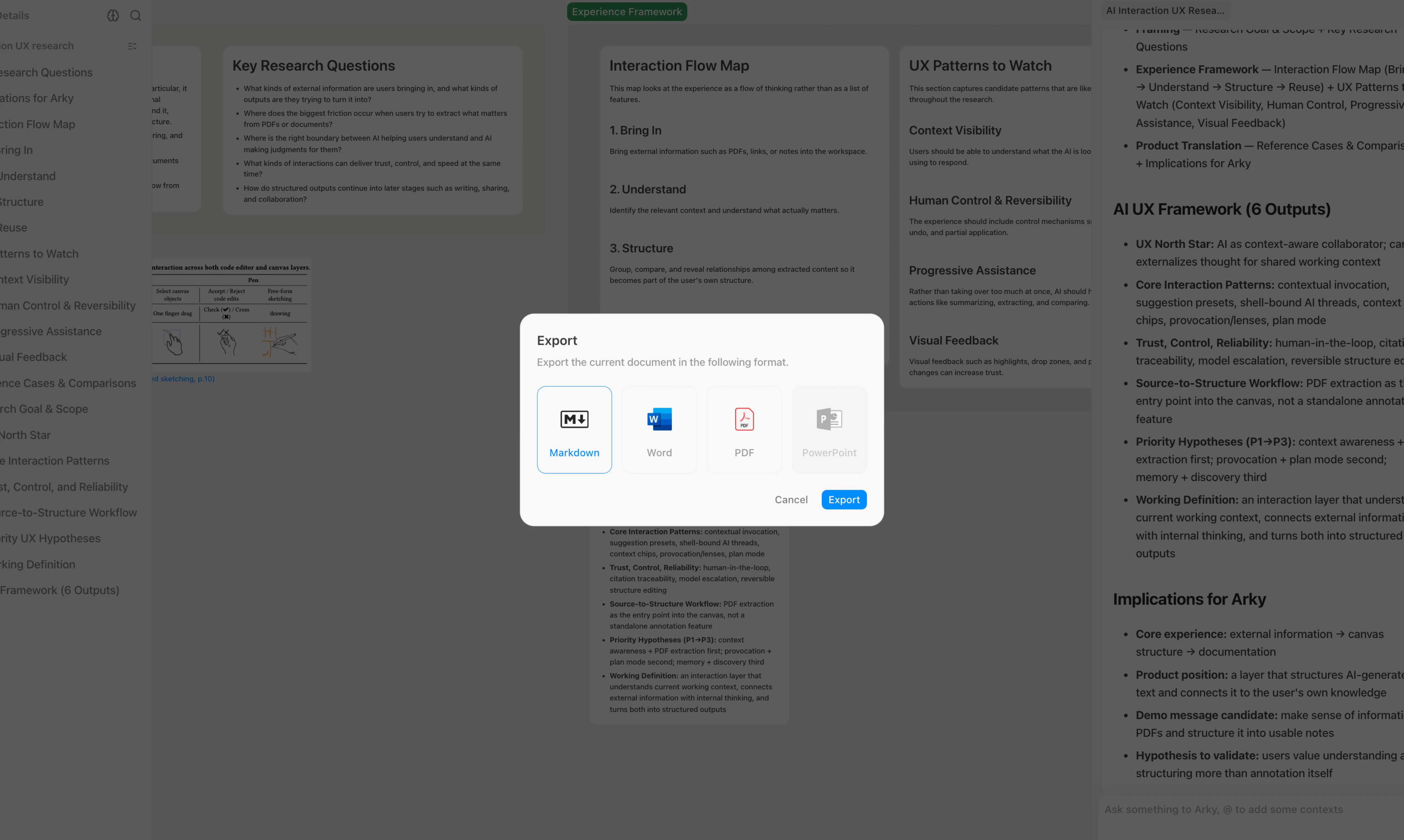Open the brain memory icon in sidebar header
The image size is (1404, 840).
tap(113, 15)
